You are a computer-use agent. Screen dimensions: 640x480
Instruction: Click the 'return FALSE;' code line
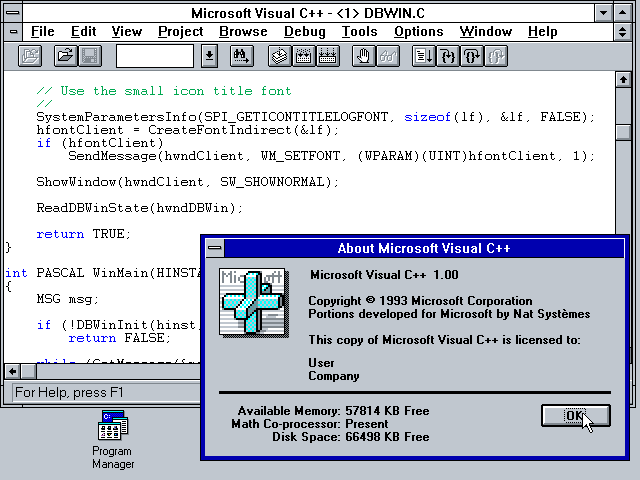tap(119, 338)
